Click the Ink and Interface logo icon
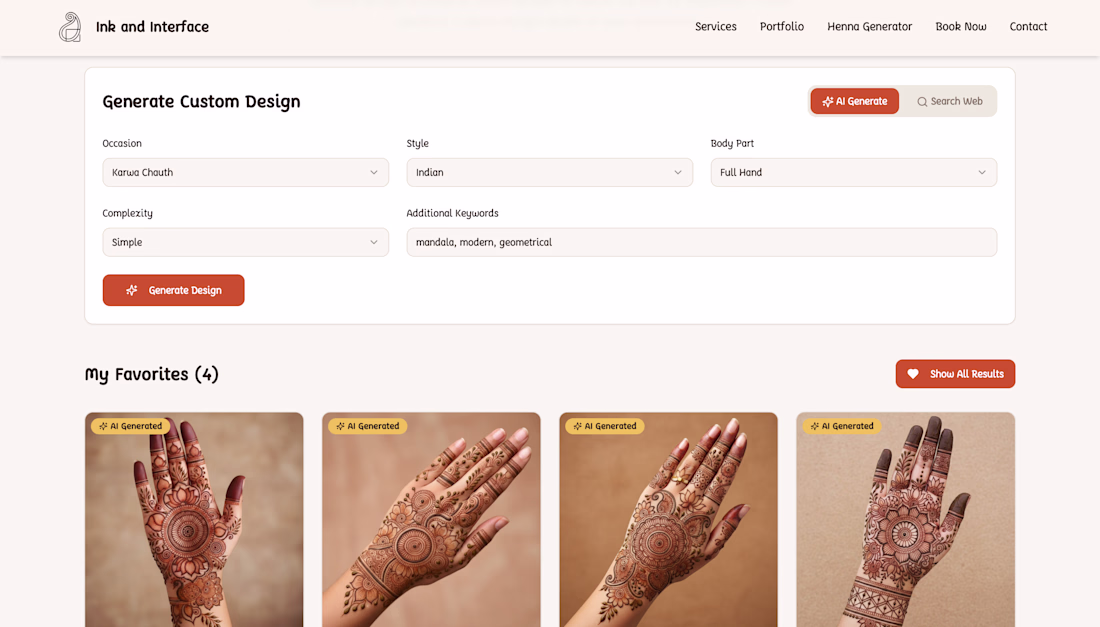The width and height of the screenshot is (1100, 627). point(69,27)
